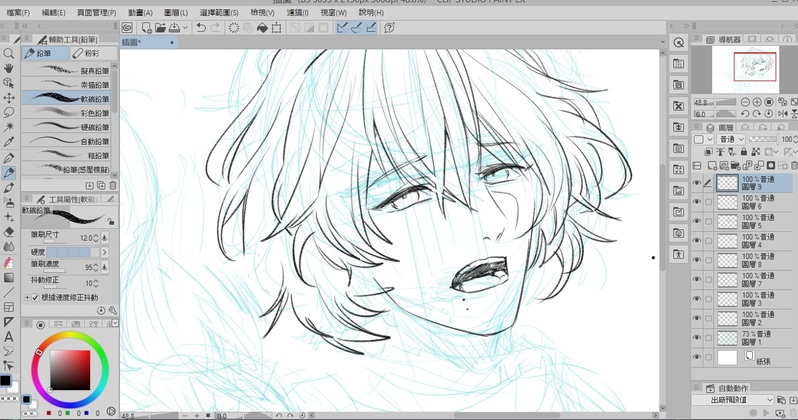Delete sub tool with trash icon

[x=113, y=185]
